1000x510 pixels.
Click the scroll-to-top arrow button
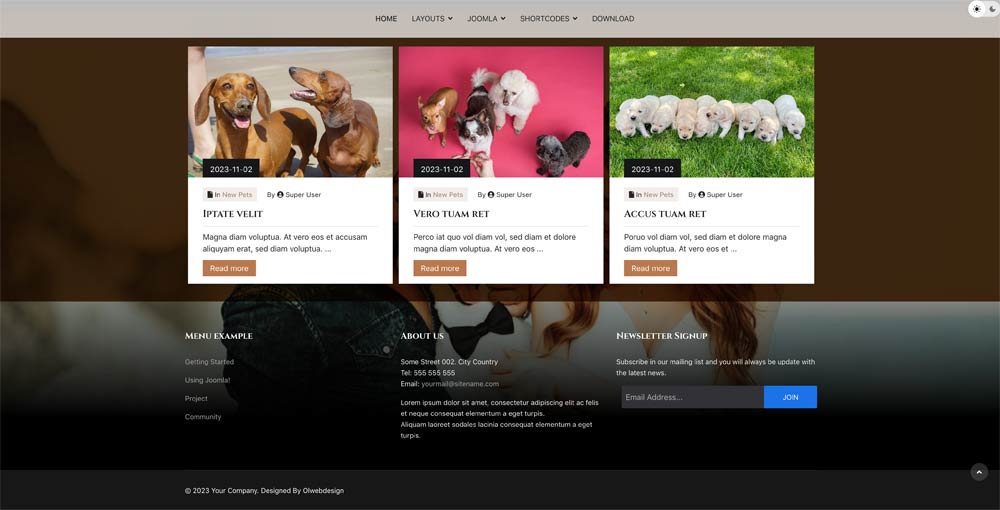[979, 472]
